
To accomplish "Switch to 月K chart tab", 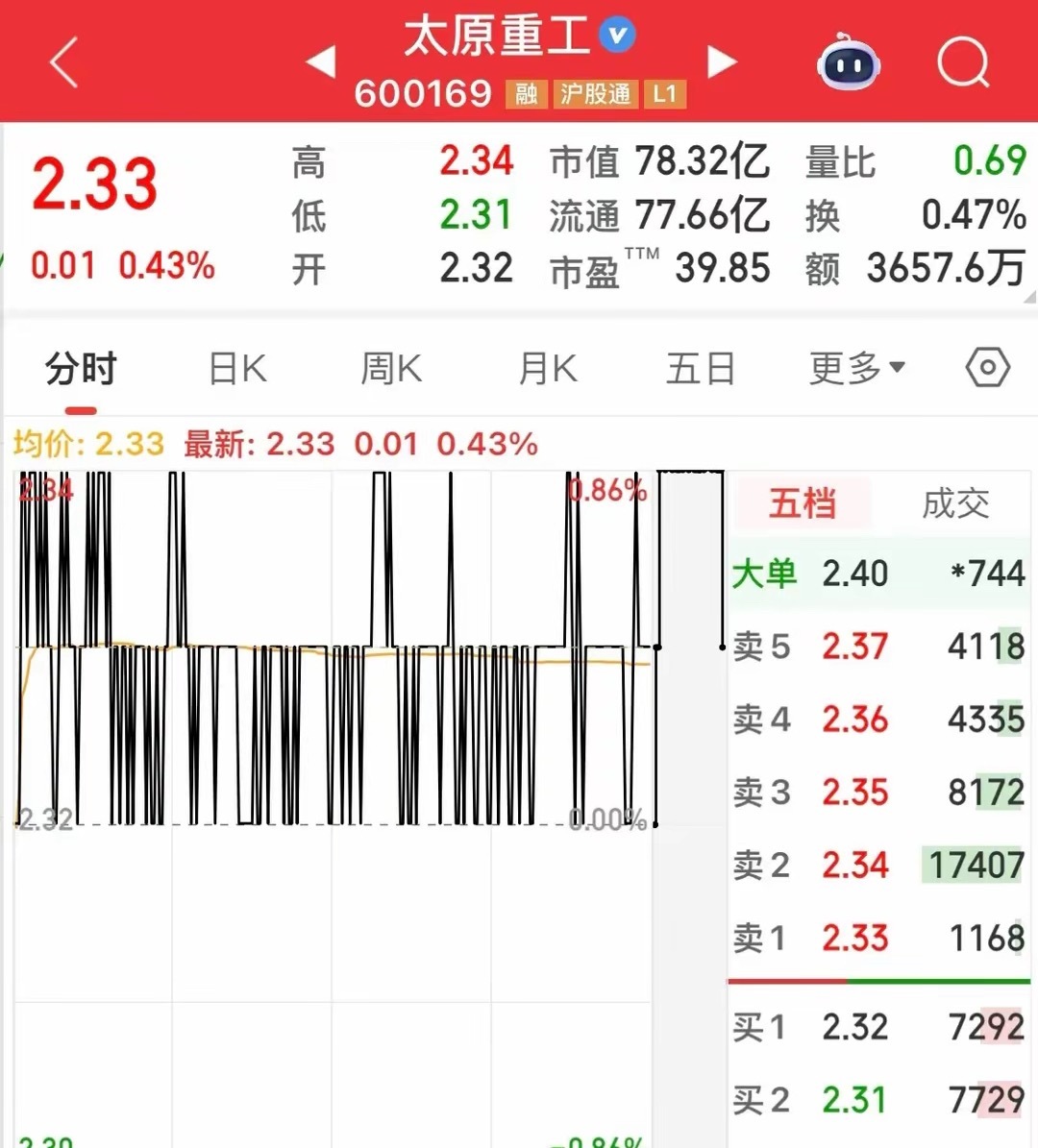I will pos(547,368).
